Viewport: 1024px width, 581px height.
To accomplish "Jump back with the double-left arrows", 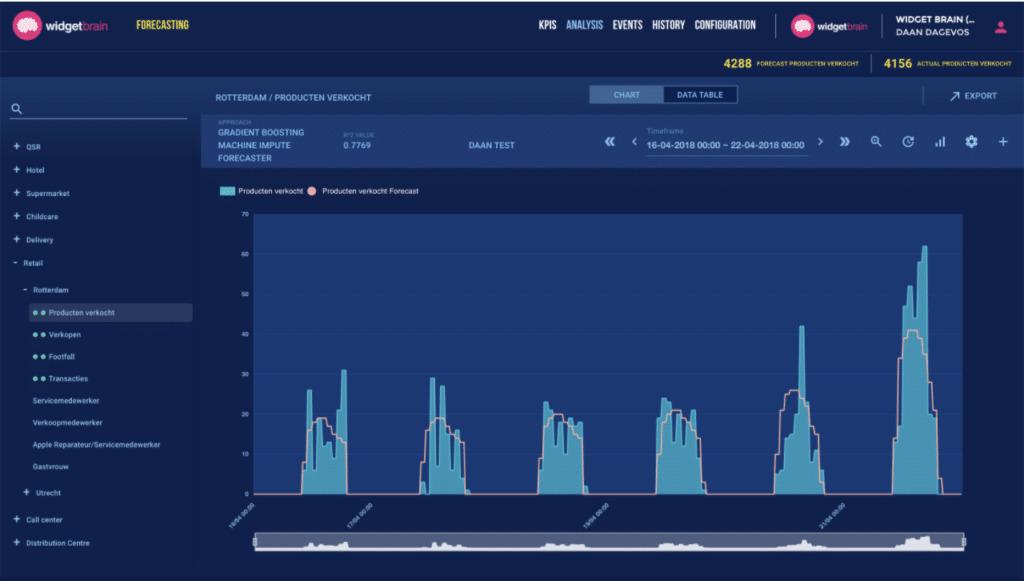I will click(609, 142).
